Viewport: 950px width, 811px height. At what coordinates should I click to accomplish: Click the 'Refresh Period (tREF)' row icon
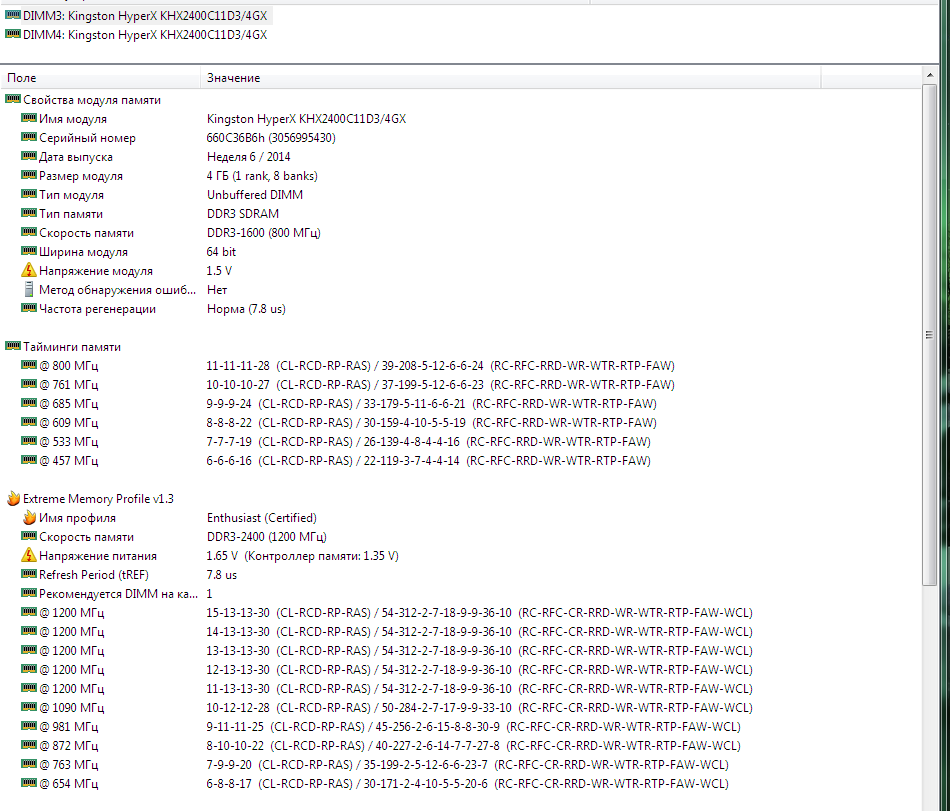click(x=28, y=574)
